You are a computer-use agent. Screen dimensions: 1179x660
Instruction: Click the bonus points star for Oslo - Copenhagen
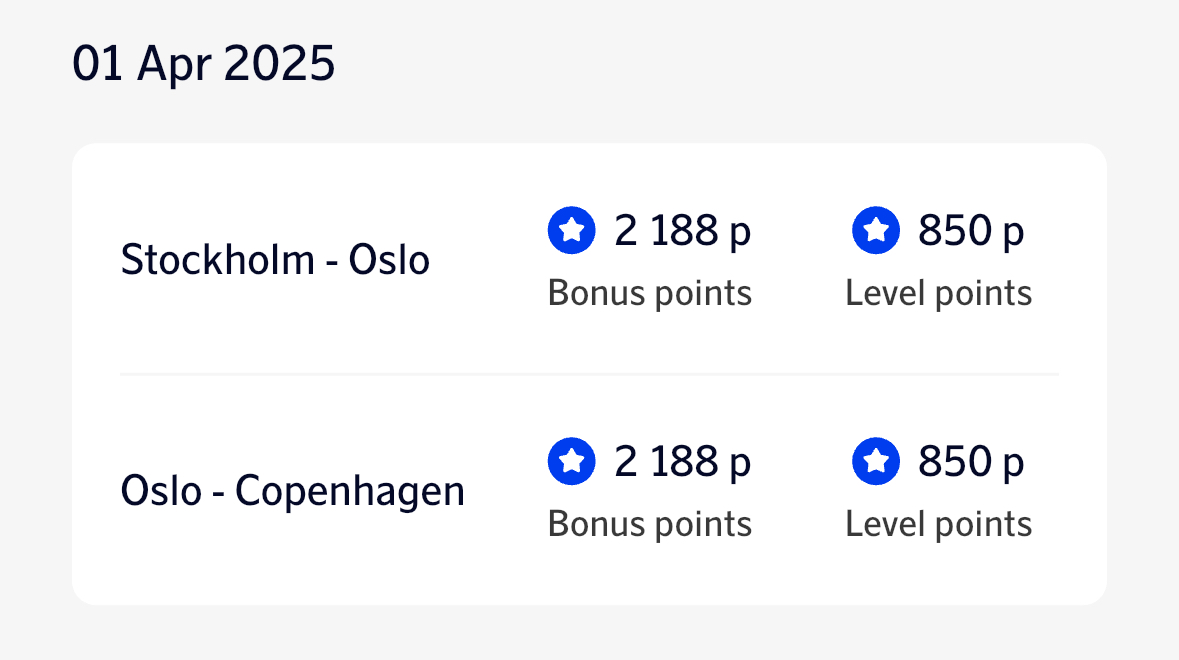[571, 462]
